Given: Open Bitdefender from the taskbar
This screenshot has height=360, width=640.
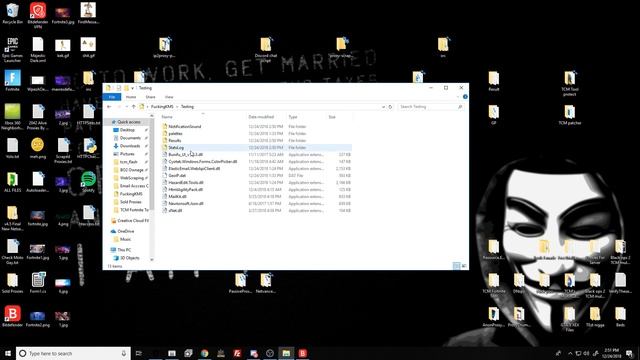Looking at the screenshot, I should point(302,353).
